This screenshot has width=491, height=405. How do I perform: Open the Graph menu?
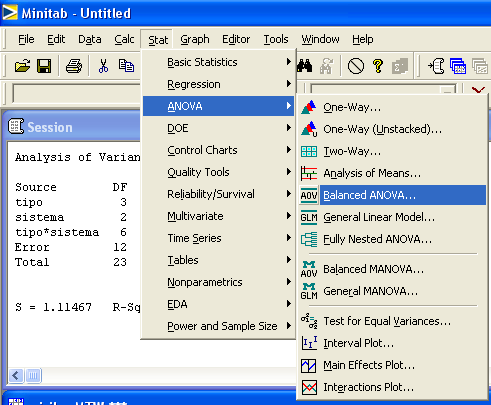tap(195, 39)
